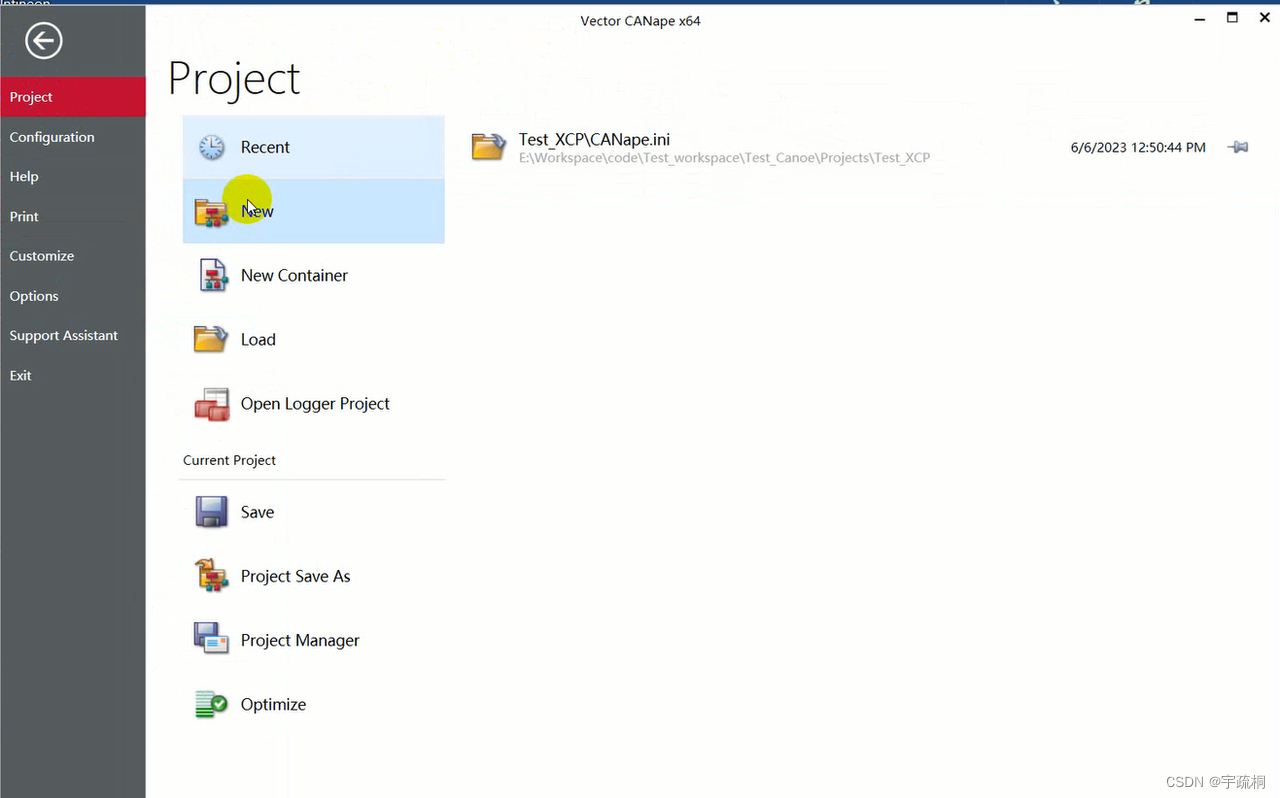
Task: Click the Project Manager icon
Action: tap(211, 640)
